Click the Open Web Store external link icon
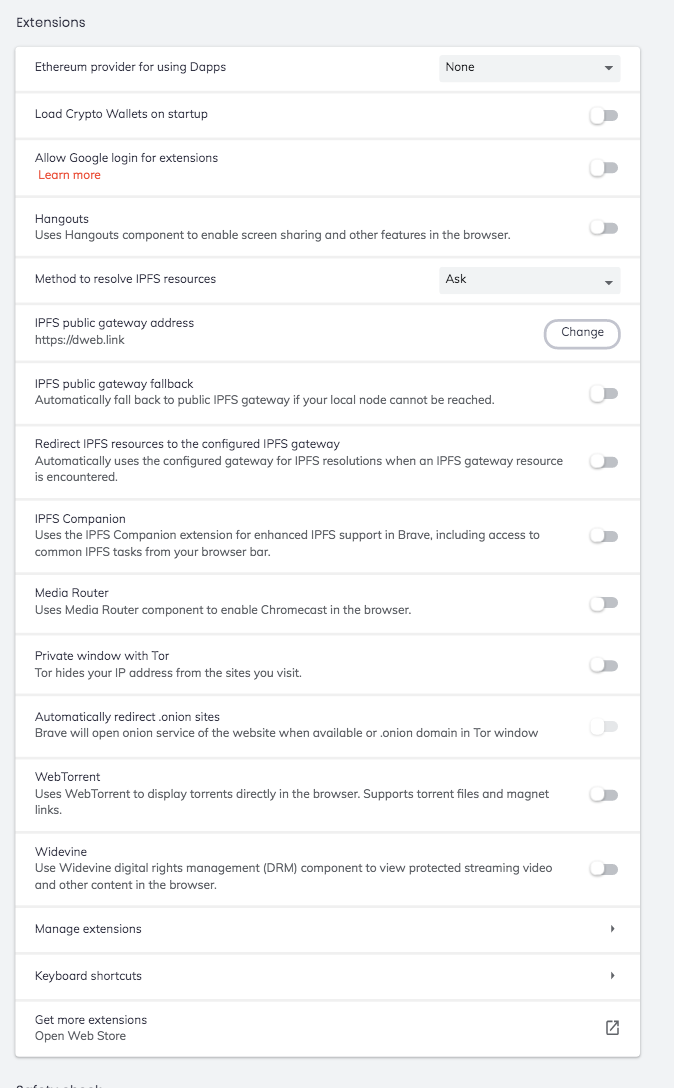The image size is (674, 1088). click(611, 1027)
